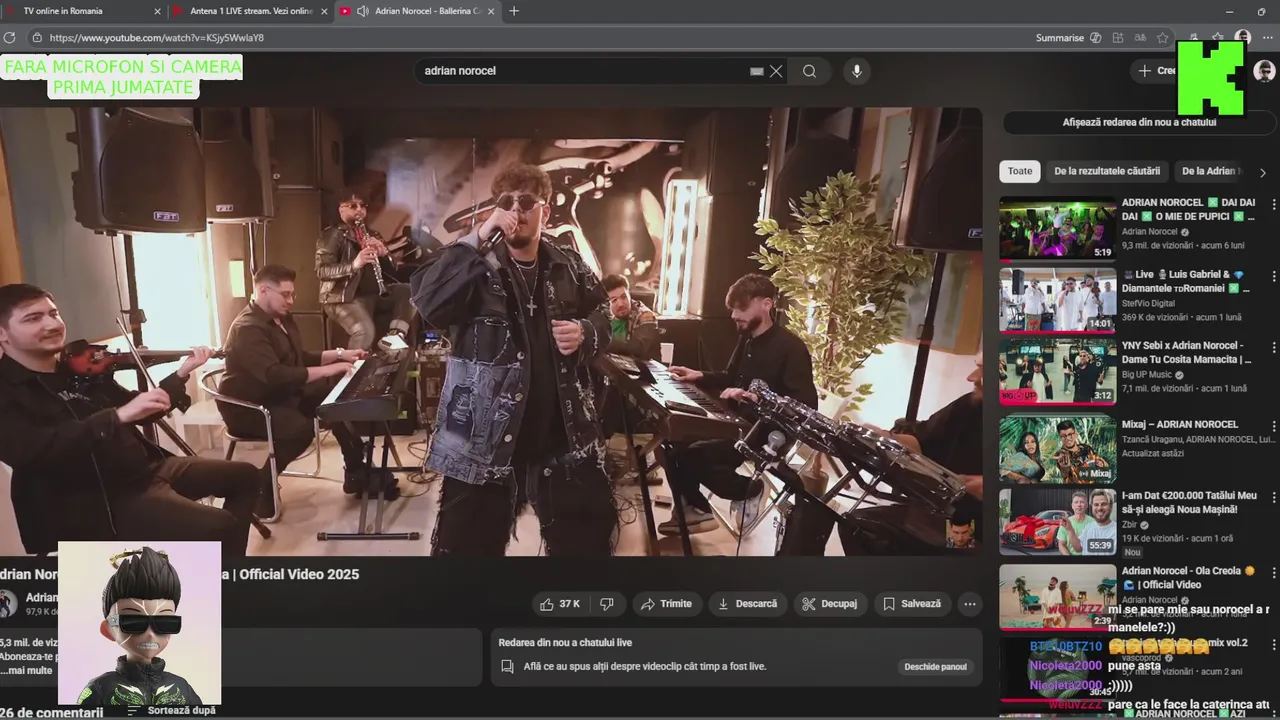The width and height of the screenshot is (1280, 720).
Task: Clear the search text with the X icon
Action: 776,71
